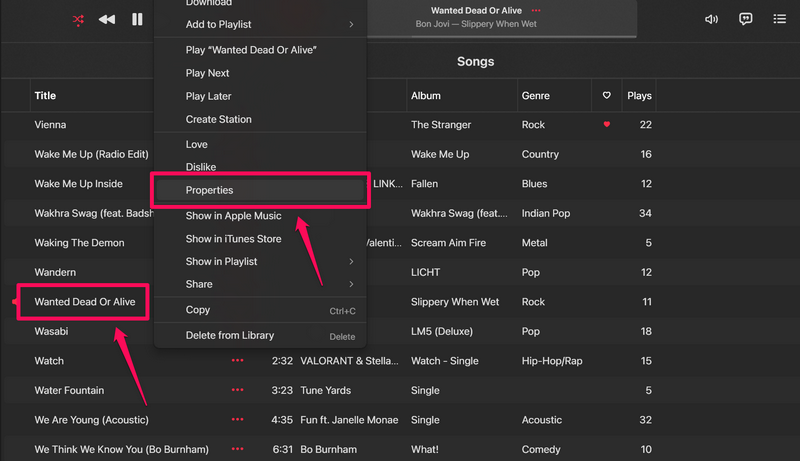Viewport: 800px width, 461px height.
Task: Pause the current song
Action: tap(137, 19)
